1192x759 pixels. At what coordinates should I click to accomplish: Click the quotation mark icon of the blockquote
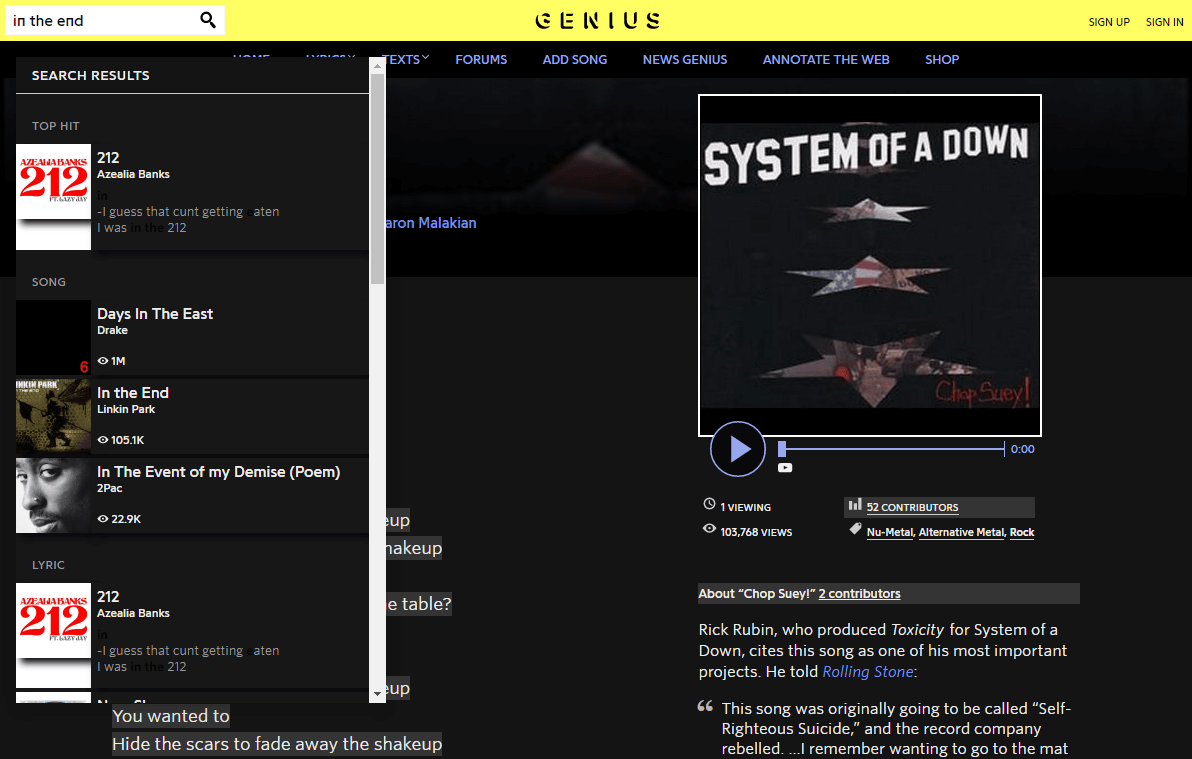(x=705, y=706)
